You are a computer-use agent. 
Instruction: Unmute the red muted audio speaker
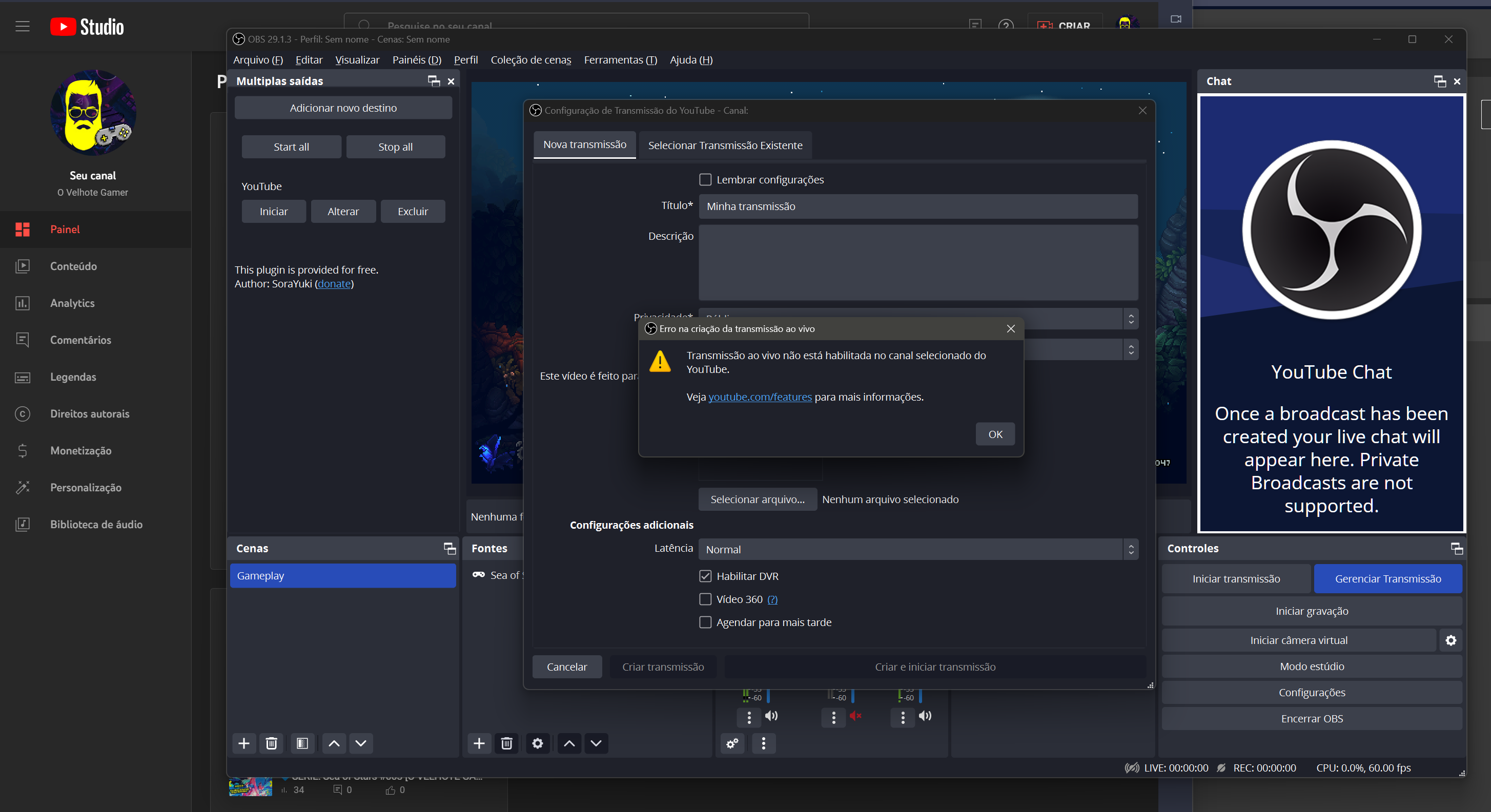[x=855, y=716]
